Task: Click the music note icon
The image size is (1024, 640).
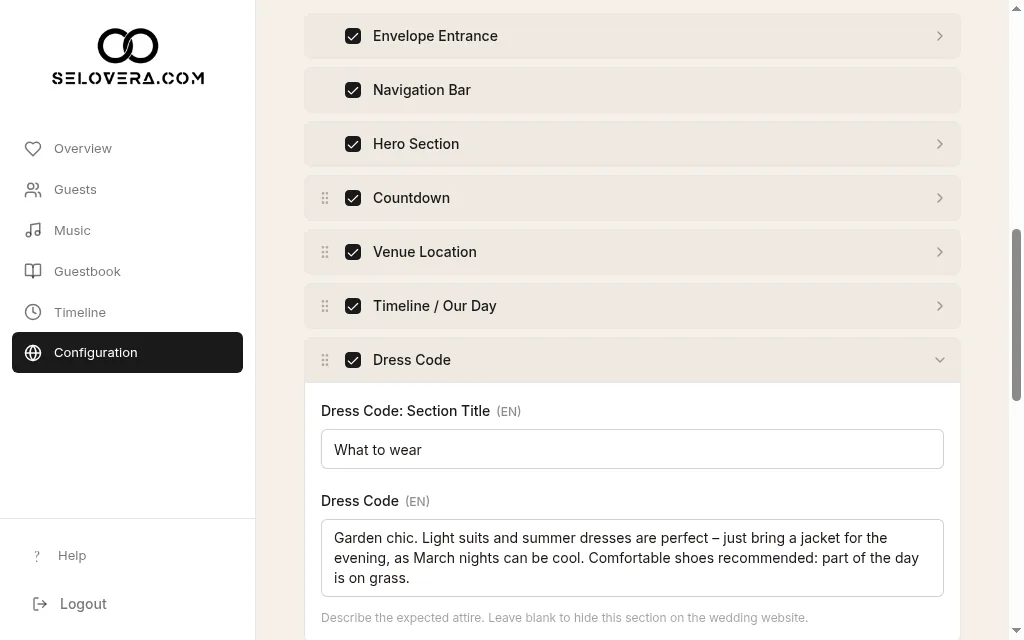Action: click(x=33, y=231)
